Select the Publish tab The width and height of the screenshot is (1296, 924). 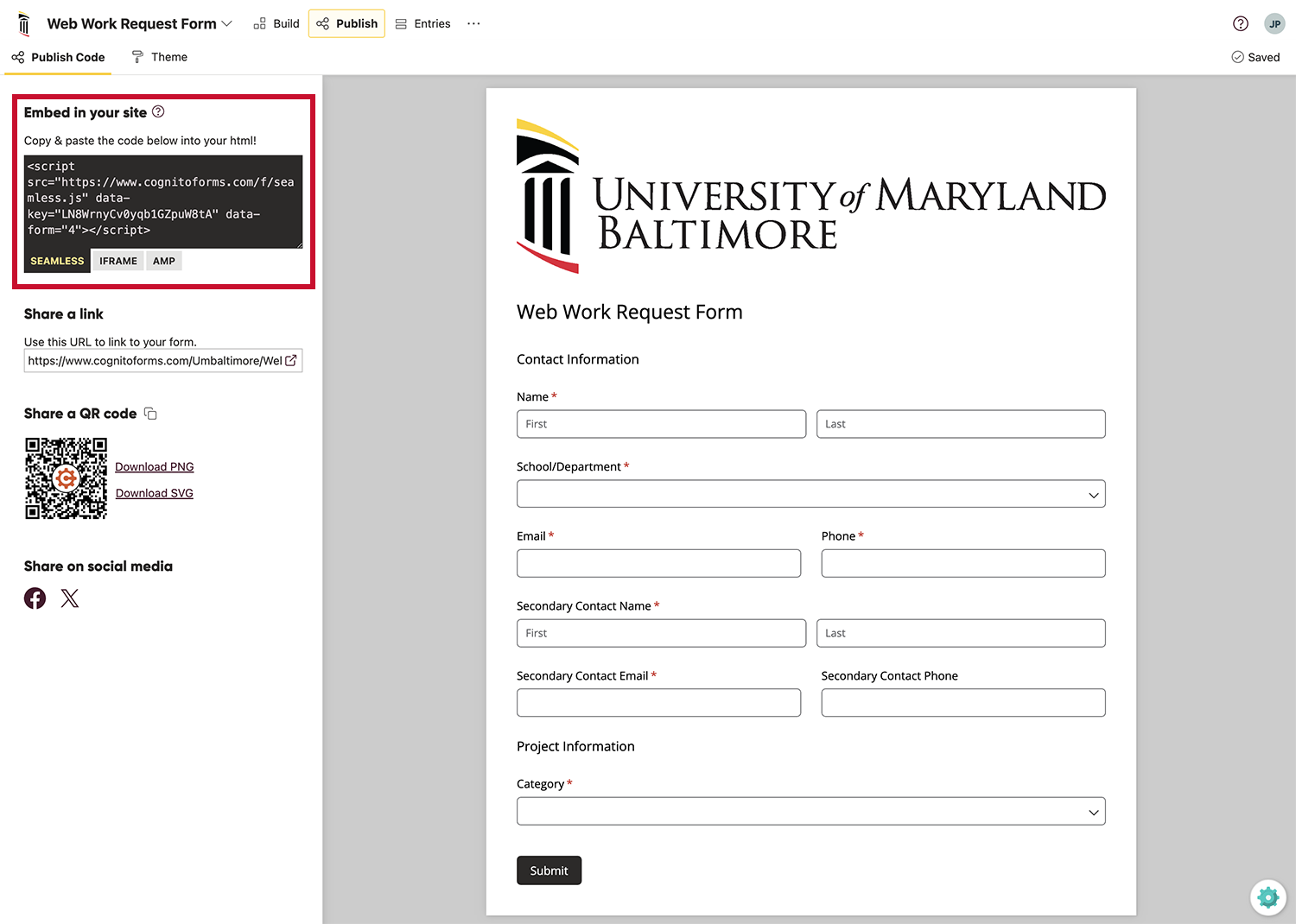coord(346,23)
